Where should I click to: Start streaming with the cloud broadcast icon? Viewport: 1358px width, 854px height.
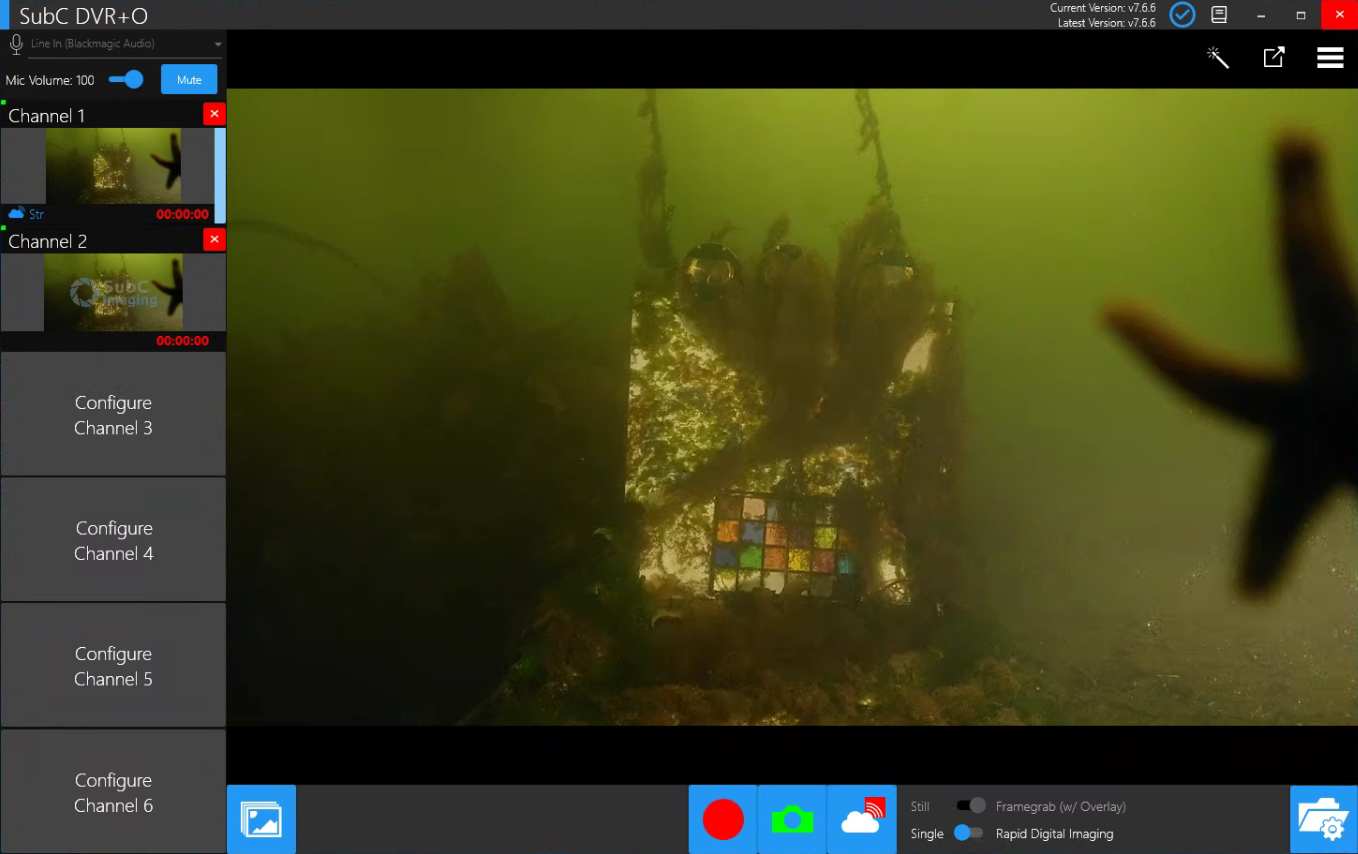(x=862, y=819)
